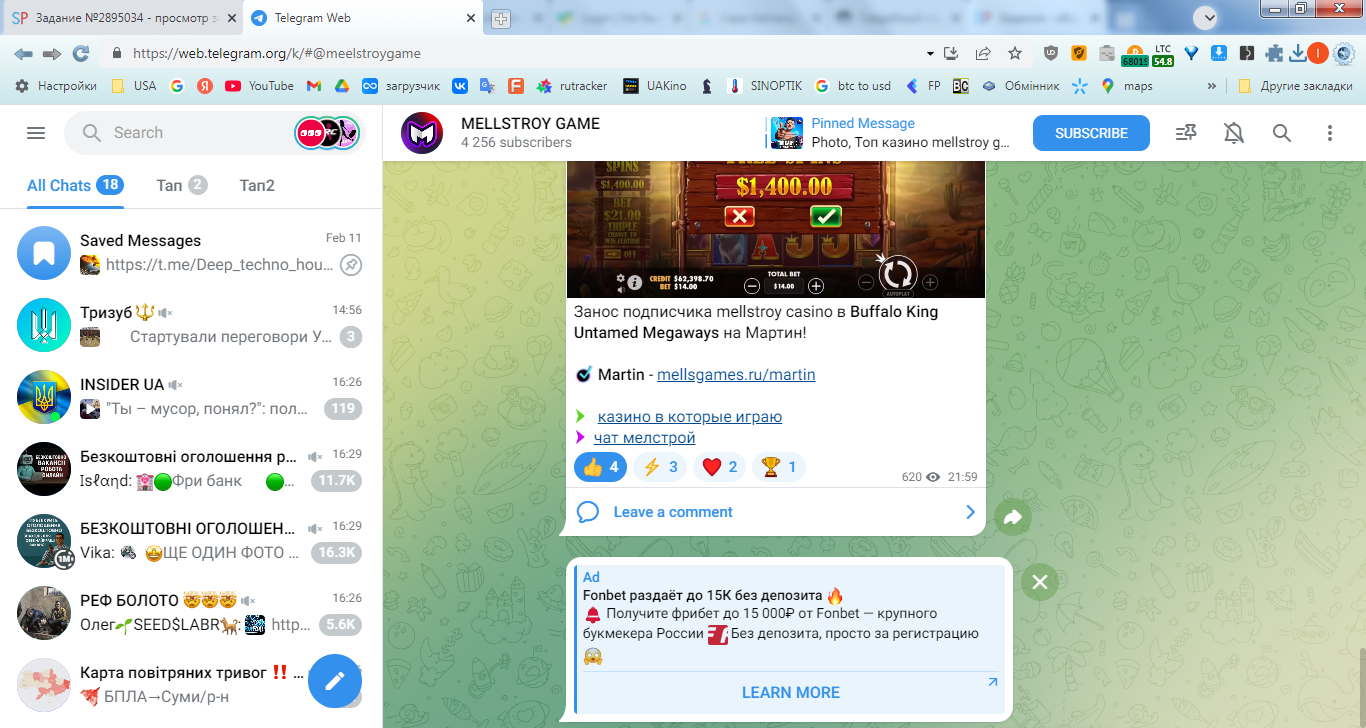
Task: Open the YouTube bookmark
Action: (259, 86)
